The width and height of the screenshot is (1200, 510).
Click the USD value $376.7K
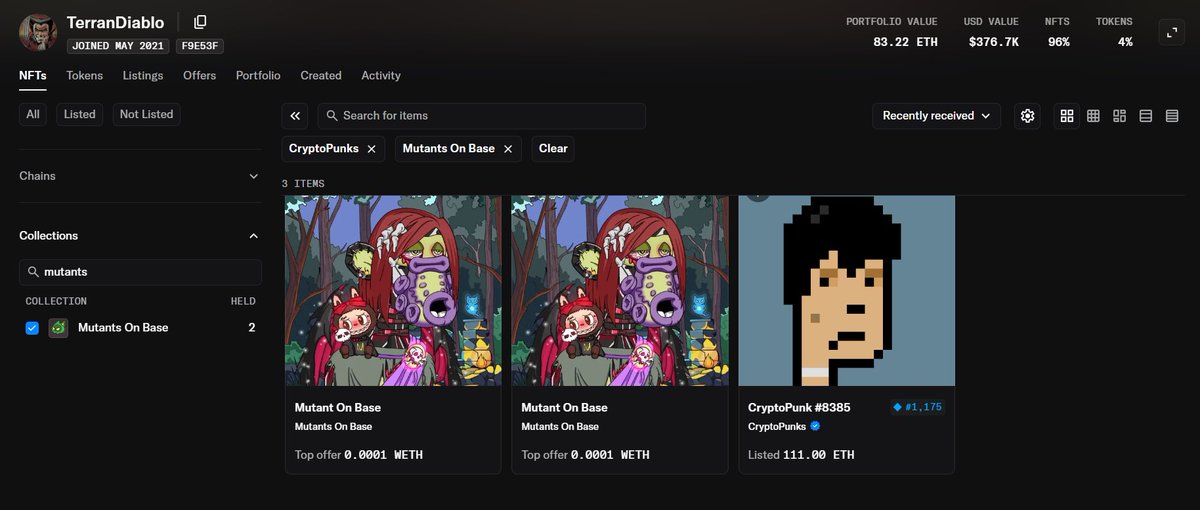[993, 42]
